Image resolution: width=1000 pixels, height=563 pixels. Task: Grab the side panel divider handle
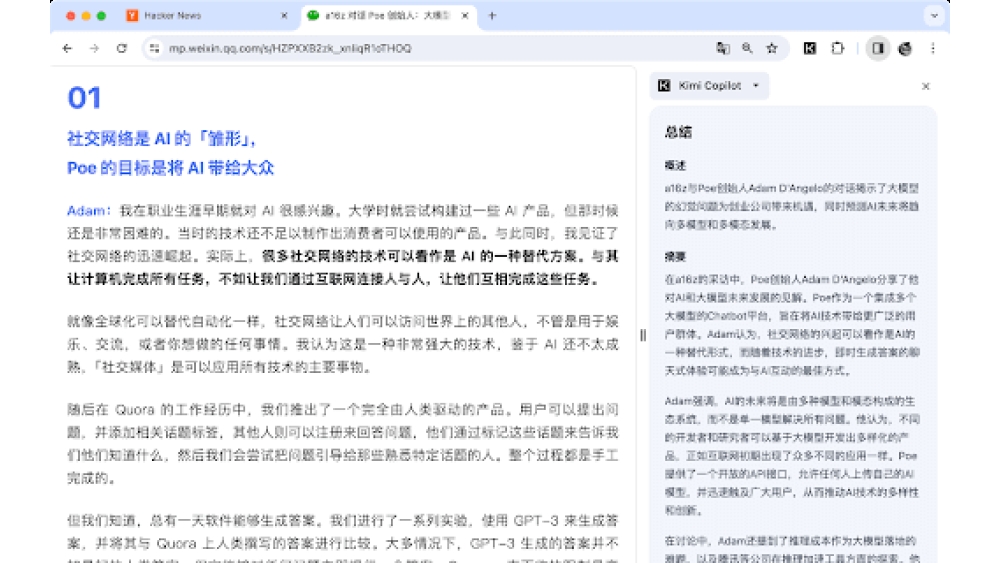pos(643,335)
